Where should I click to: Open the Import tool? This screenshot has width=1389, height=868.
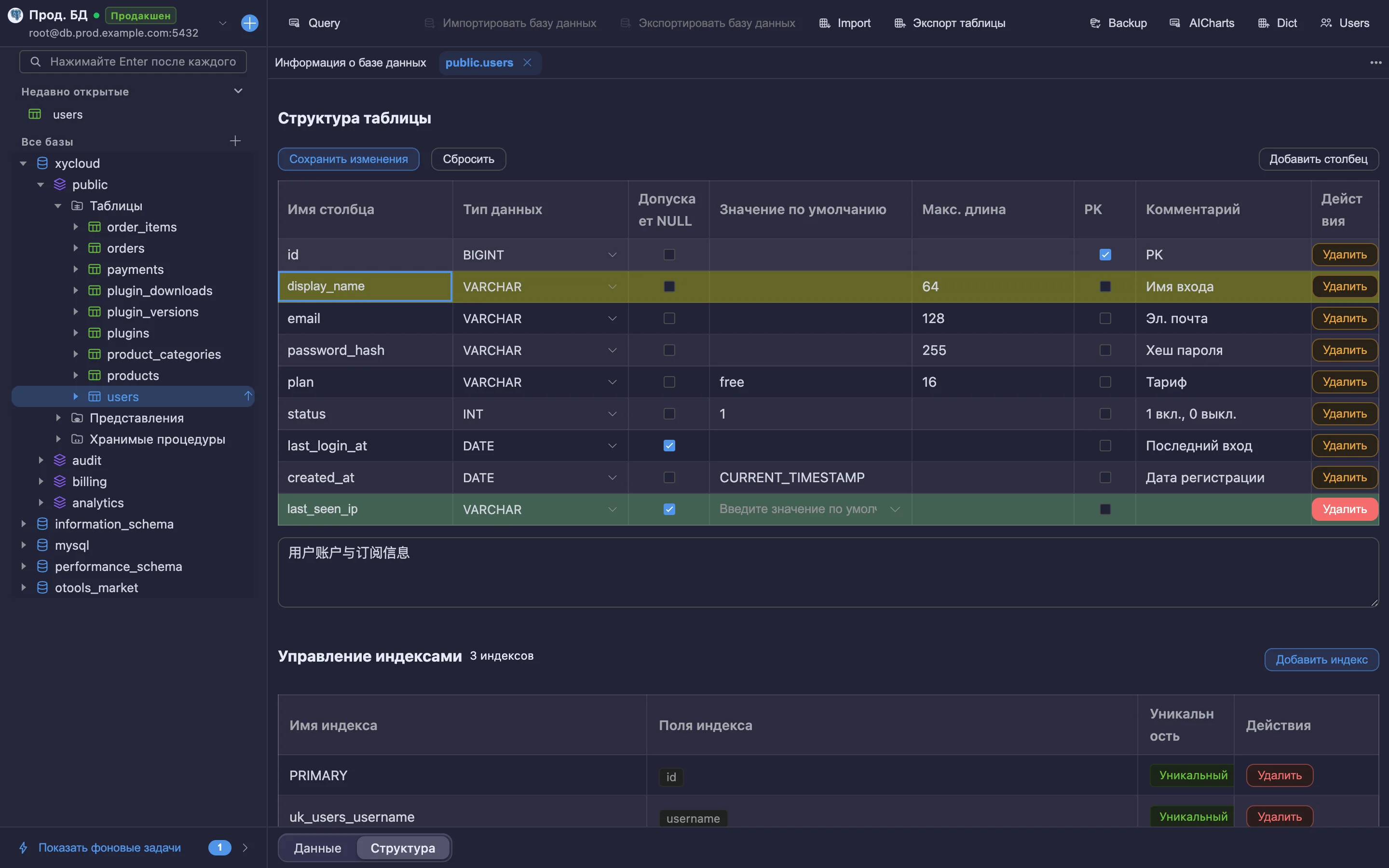tap(844, 23)
